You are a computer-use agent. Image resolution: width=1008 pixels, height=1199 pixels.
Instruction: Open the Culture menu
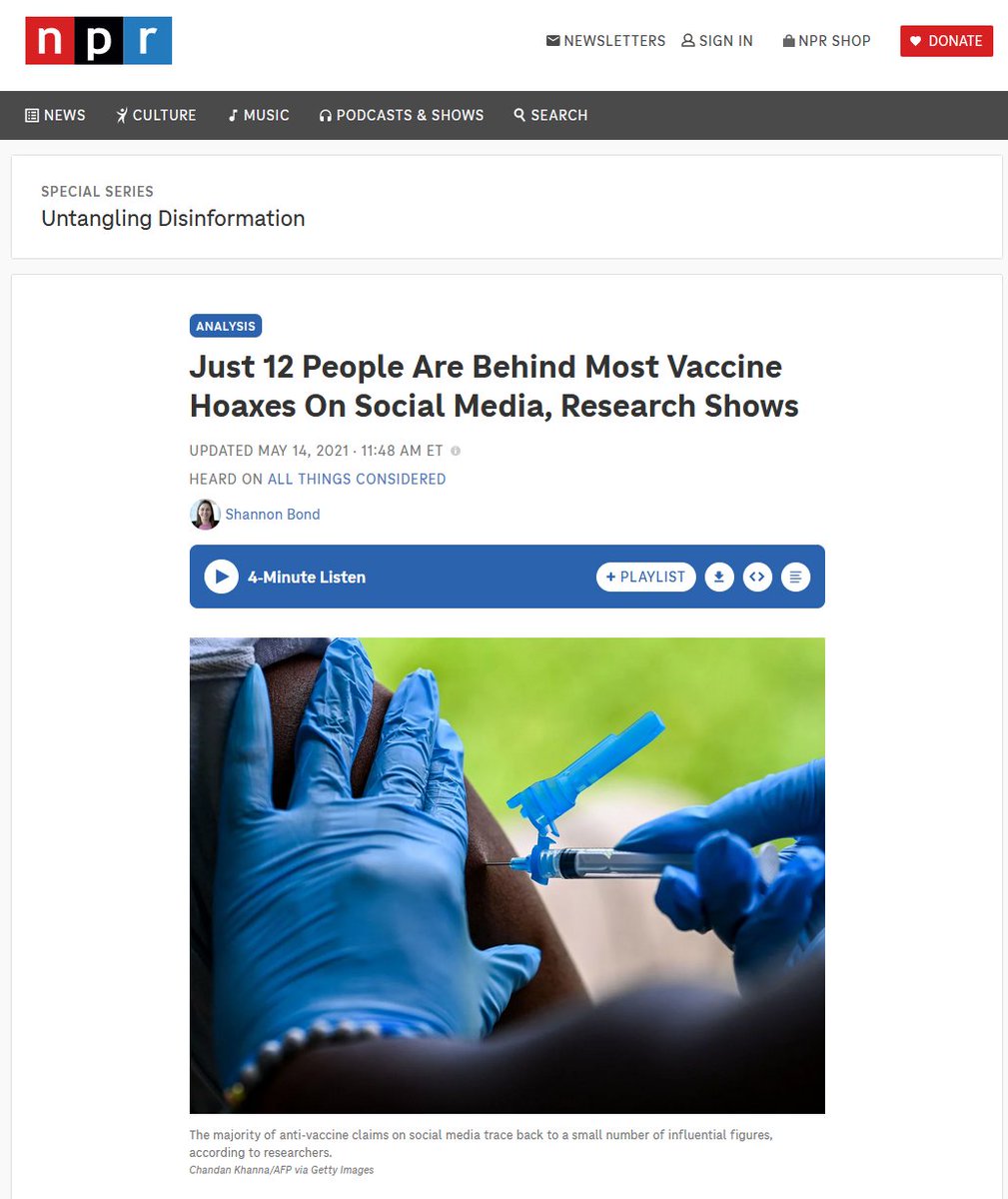click(156, 115)
